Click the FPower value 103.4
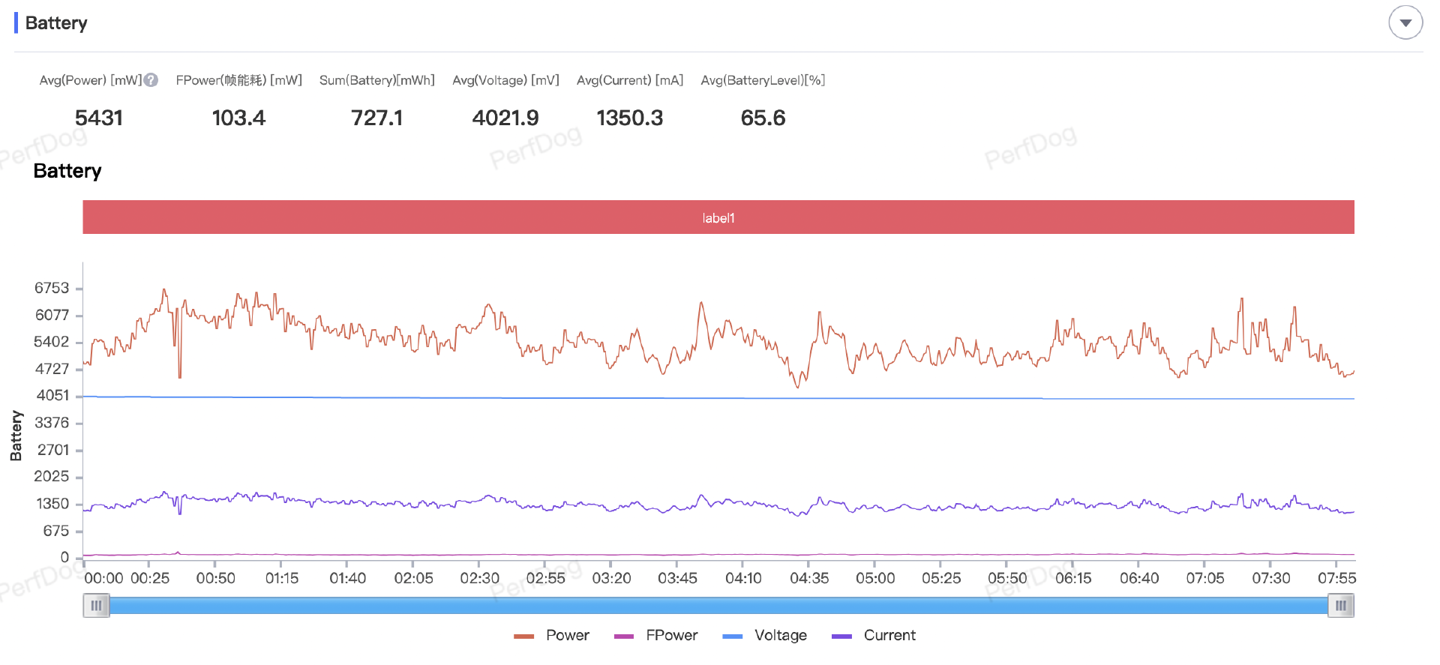The width and height of the screenshot is (1440, 665). tap(239, 118)
